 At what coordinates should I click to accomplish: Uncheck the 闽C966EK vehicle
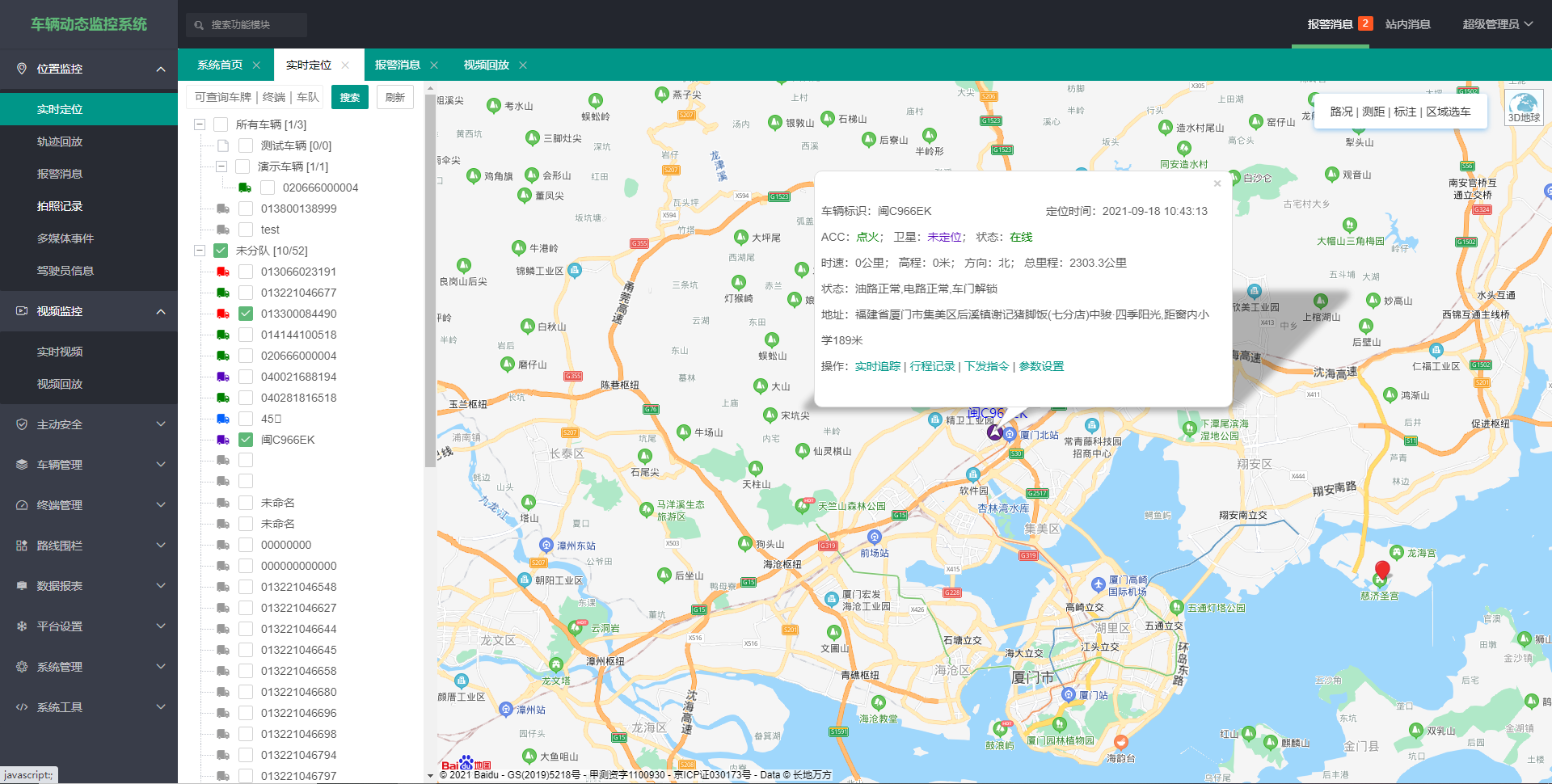coord(245,440)
